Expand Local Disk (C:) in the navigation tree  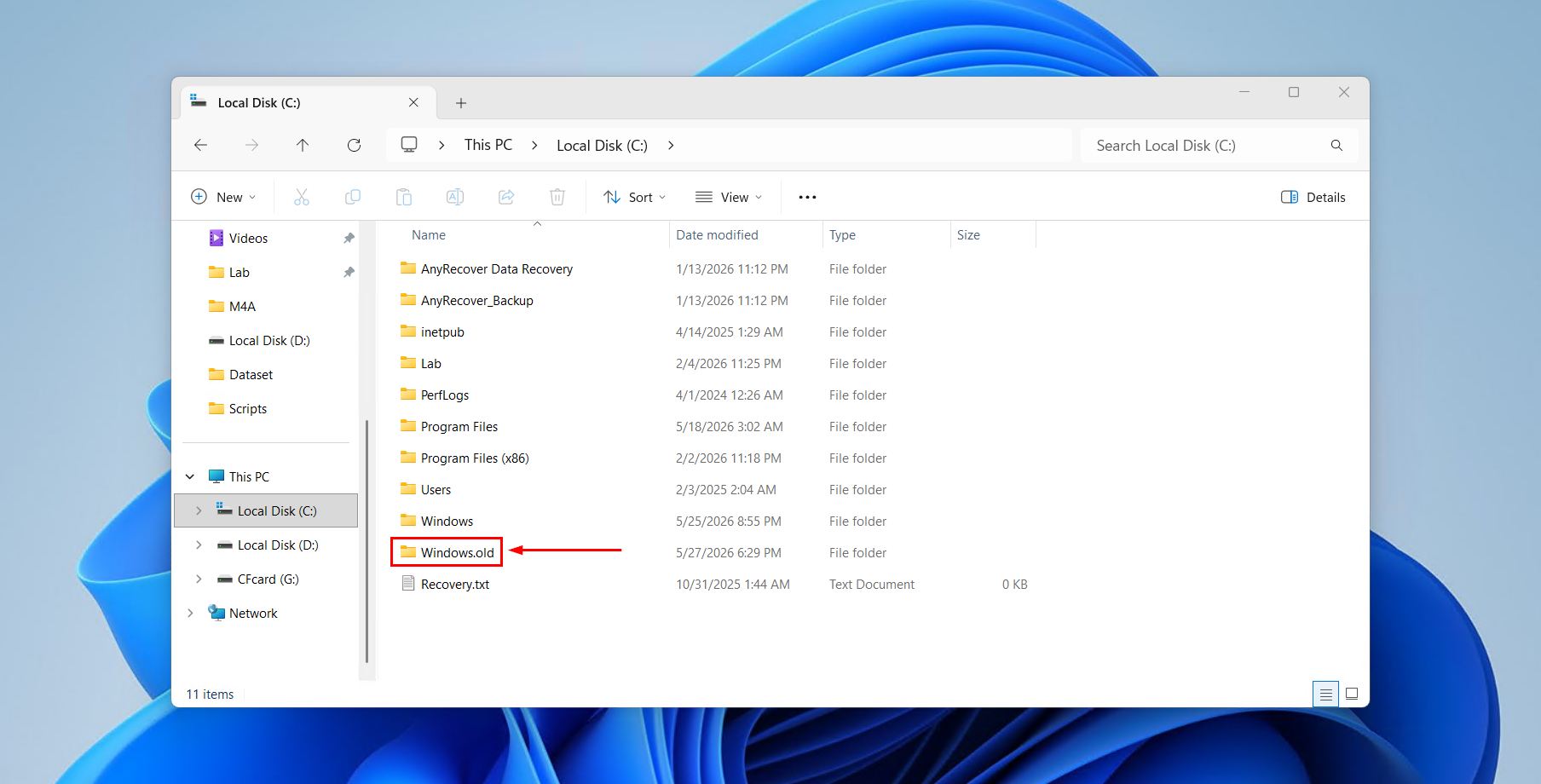point(199,511)
